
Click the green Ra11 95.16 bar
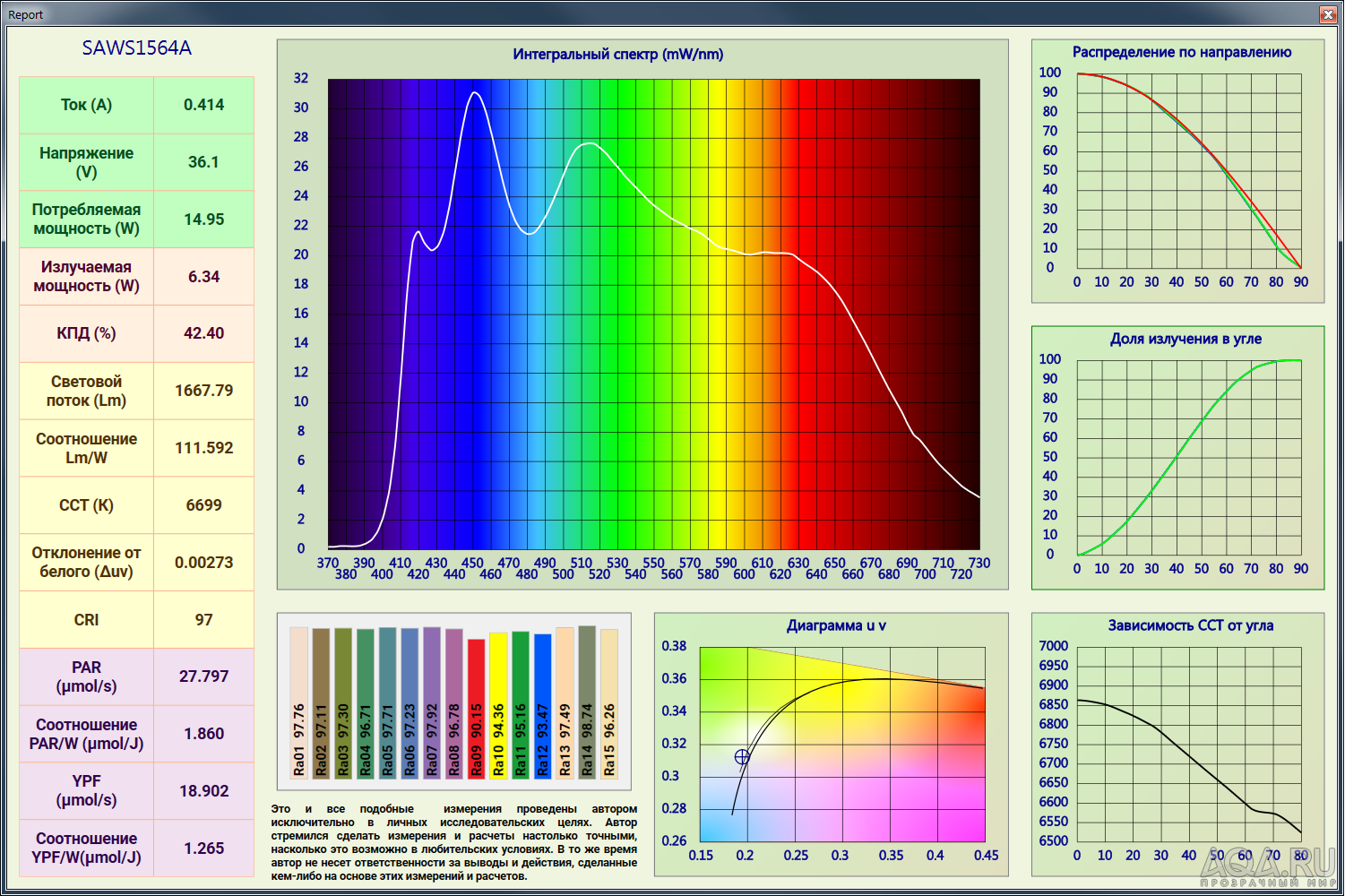(521, 704)
